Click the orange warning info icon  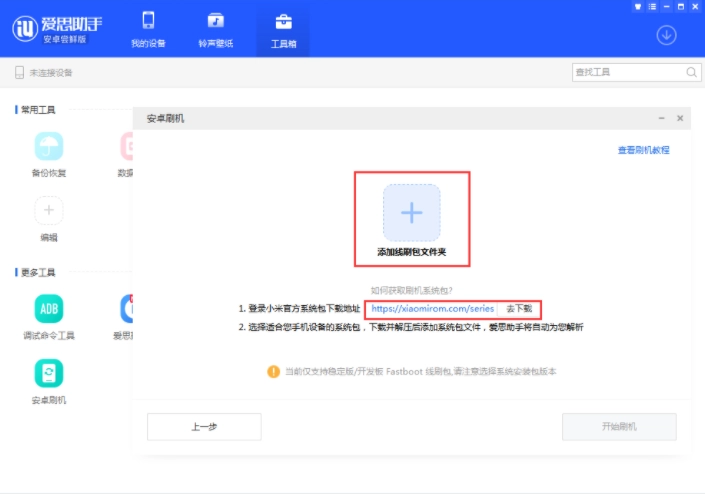tap(273, 371)
